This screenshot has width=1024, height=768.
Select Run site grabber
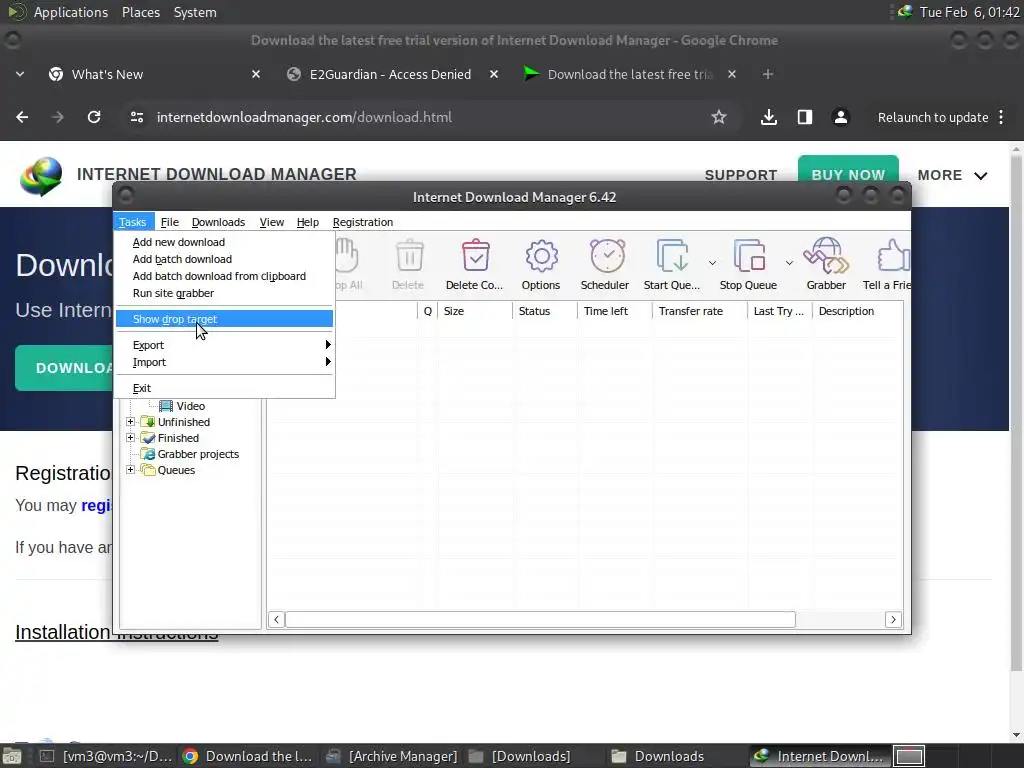(x=224, y=293)
